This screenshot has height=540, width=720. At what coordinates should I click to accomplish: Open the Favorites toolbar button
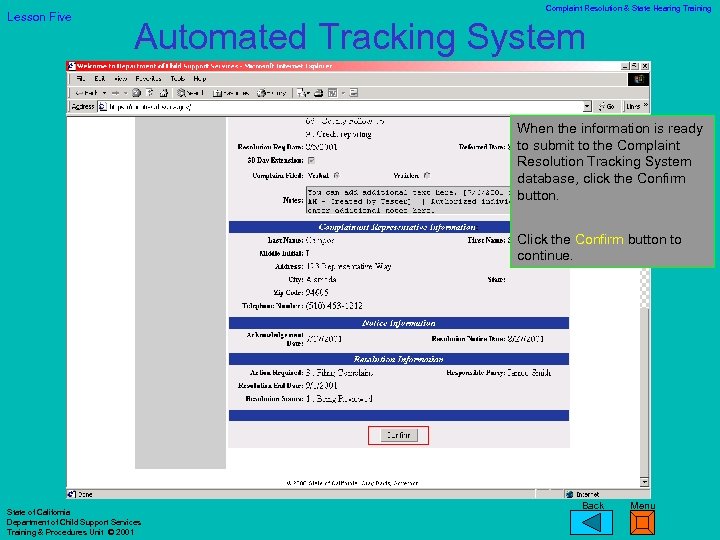click(x=231, y=93)
